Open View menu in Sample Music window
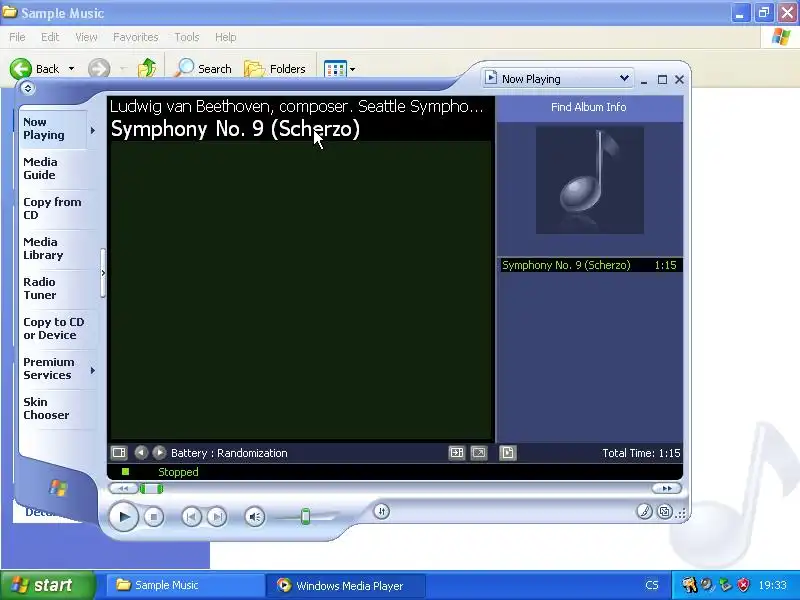 point(86,37)
